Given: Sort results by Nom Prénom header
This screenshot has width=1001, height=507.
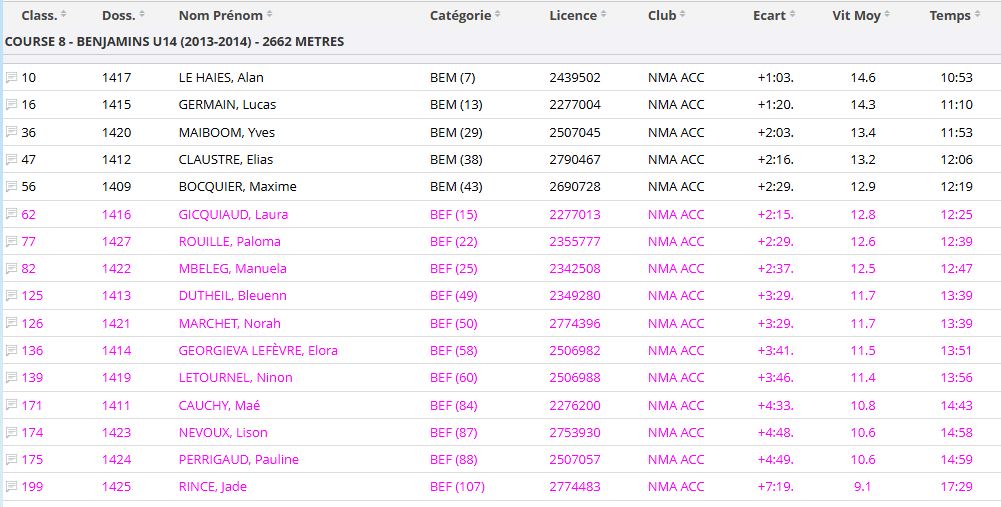Looking at the screenshot, I should point(225,15).
